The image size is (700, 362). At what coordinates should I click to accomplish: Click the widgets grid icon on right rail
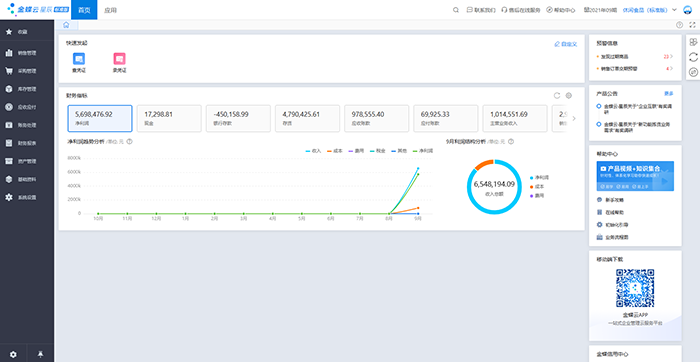(x=693, y=42)
